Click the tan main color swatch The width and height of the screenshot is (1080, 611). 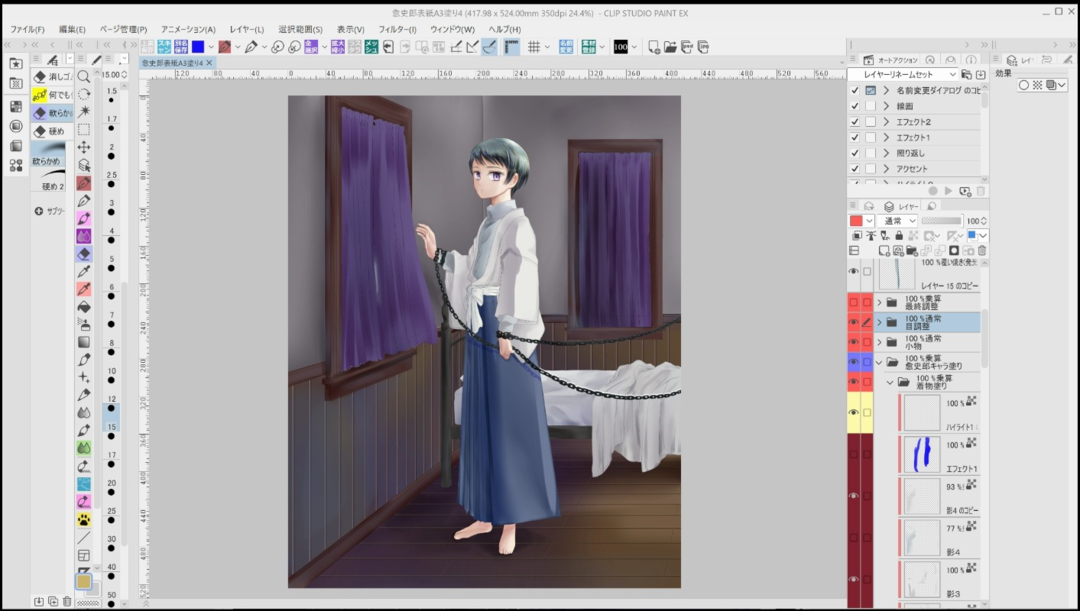pyautogui.click(x=83, y=581)
